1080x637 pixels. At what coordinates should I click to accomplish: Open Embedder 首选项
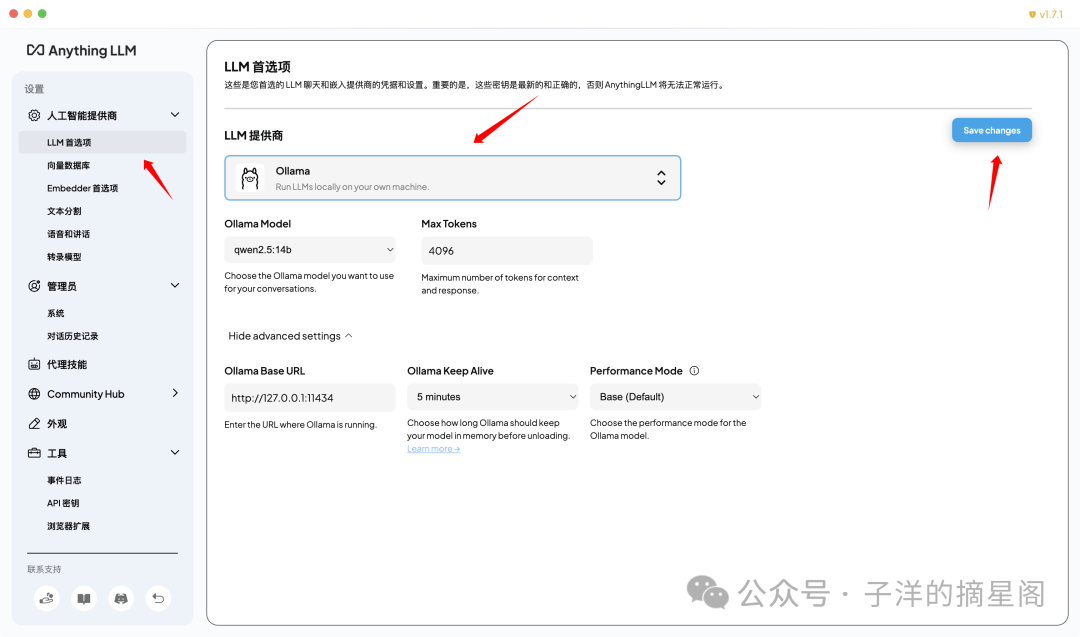click(83, 188)
